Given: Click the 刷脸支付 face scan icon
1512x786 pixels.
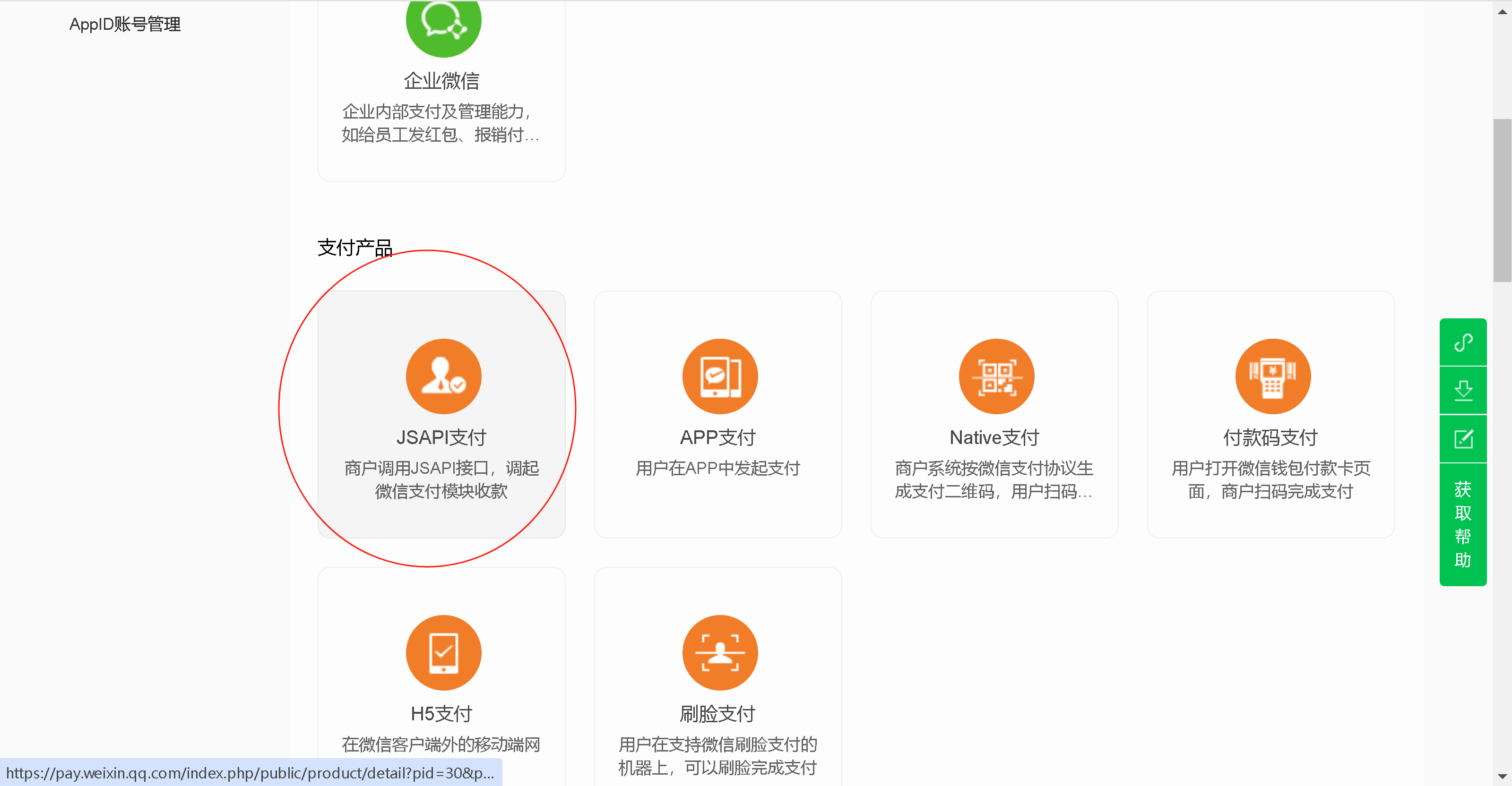Looking at the screenshot, I should (x=720, y=652).
